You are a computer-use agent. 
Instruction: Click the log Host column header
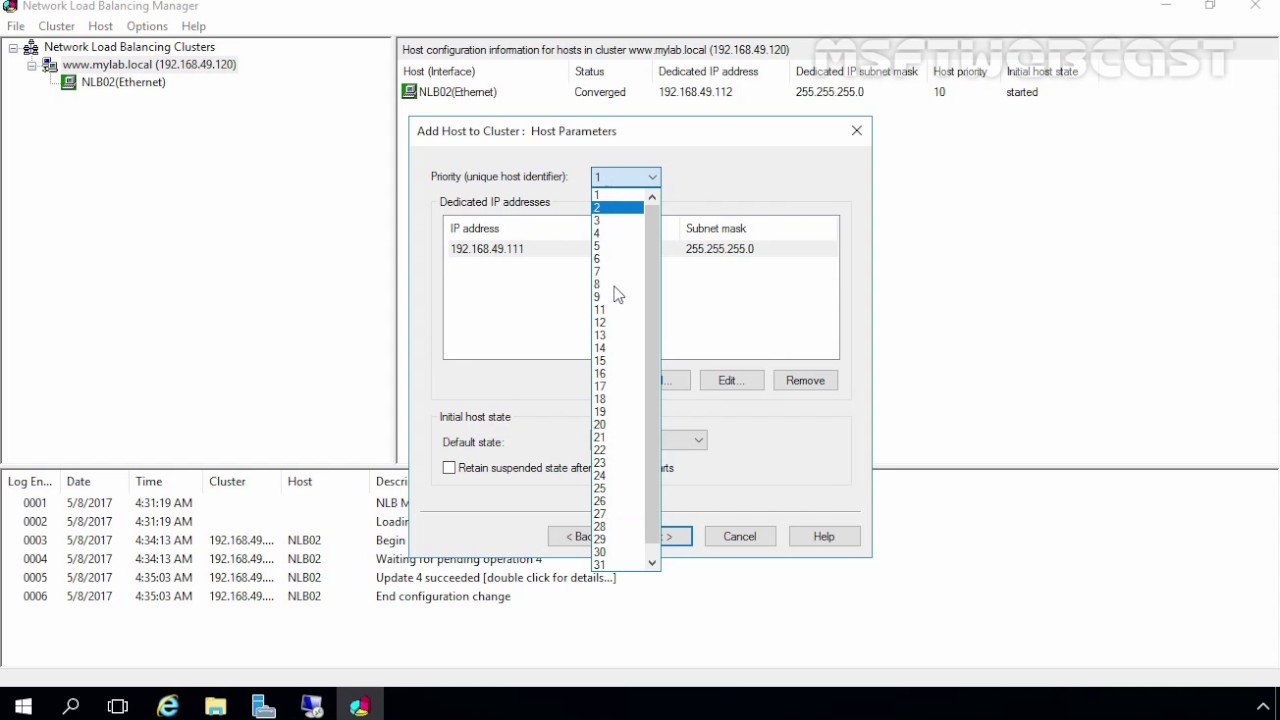[x=325, y=482]
